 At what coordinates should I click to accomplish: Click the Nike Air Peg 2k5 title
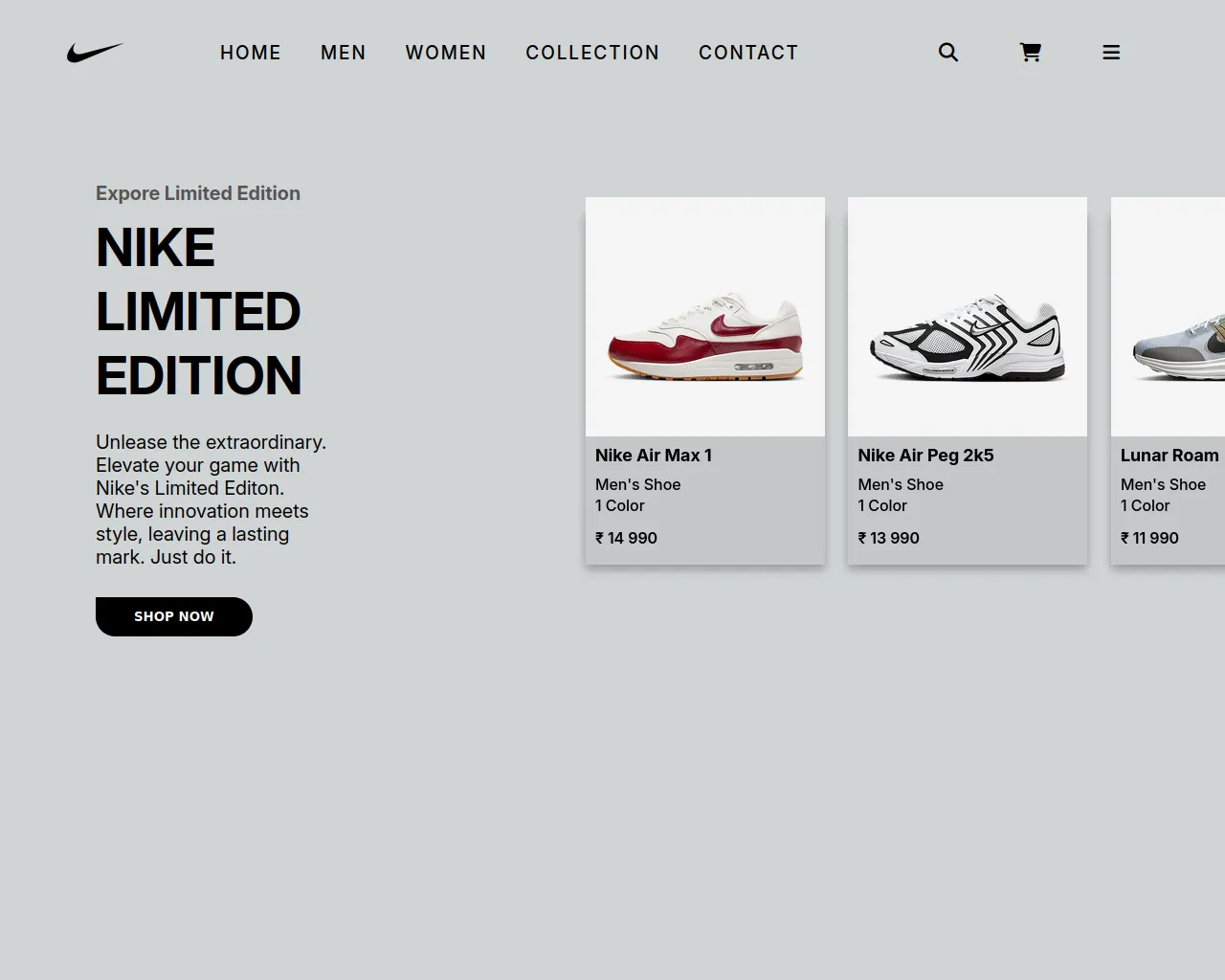tap(925, 456)
